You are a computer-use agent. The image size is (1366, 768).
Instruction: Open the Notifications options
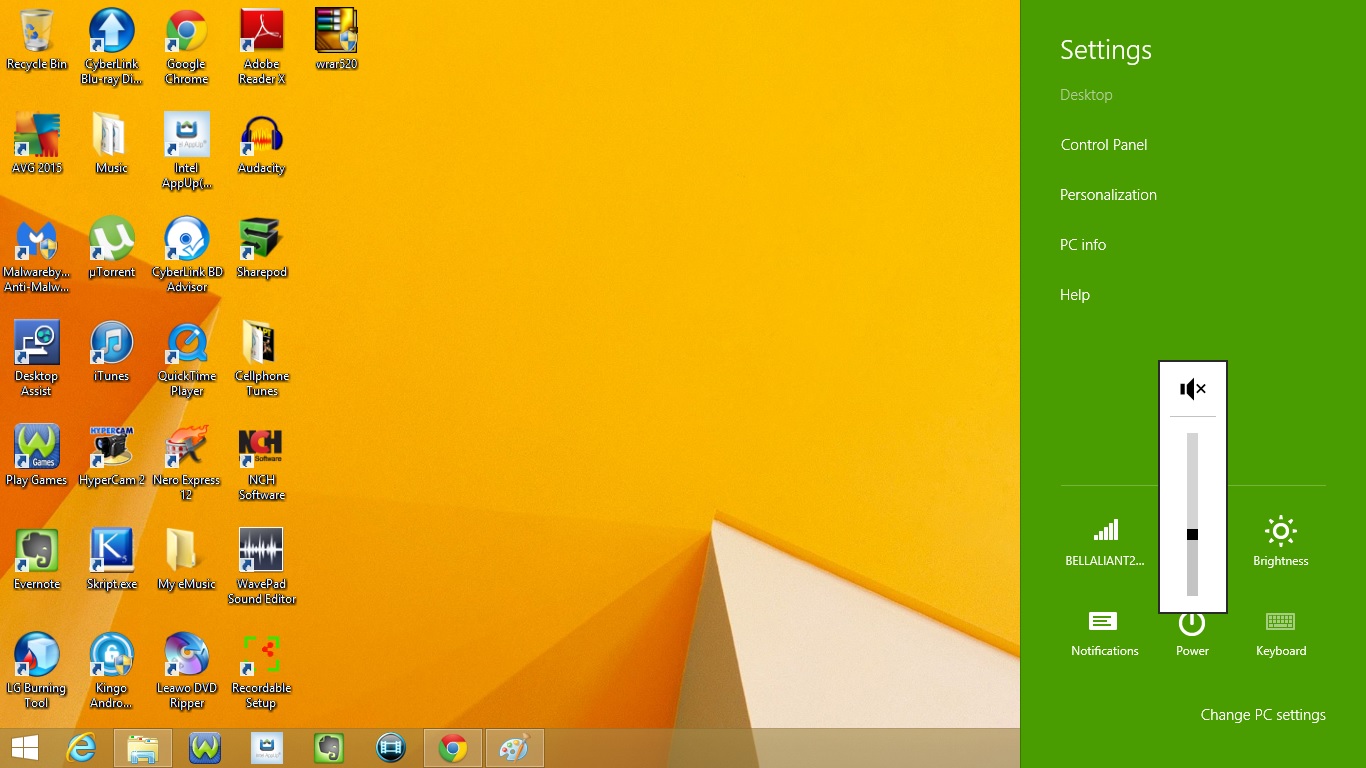point(1105,633)
